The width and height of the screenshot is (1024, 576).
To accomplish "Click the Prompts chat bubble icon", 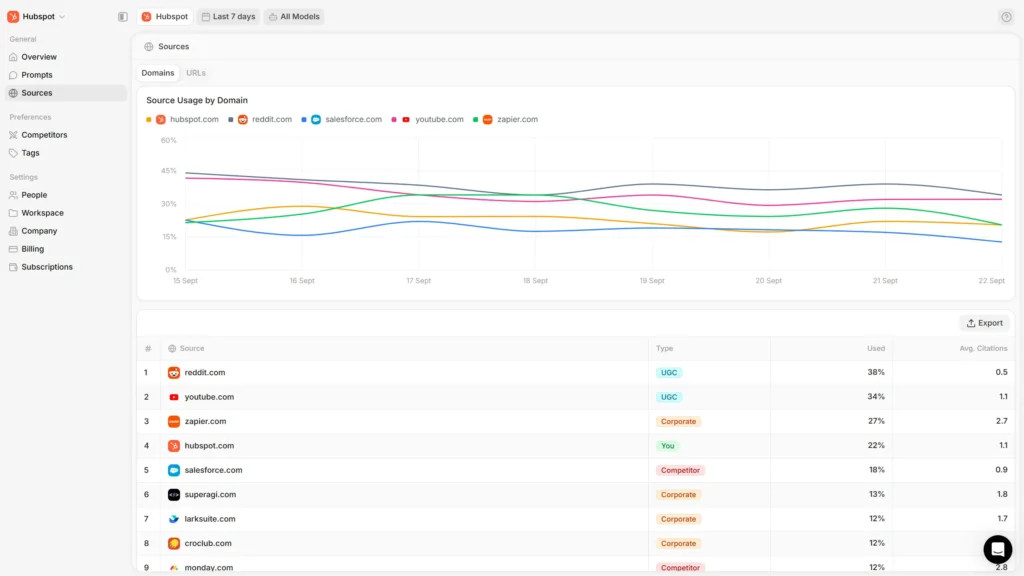I will (13, 75).
